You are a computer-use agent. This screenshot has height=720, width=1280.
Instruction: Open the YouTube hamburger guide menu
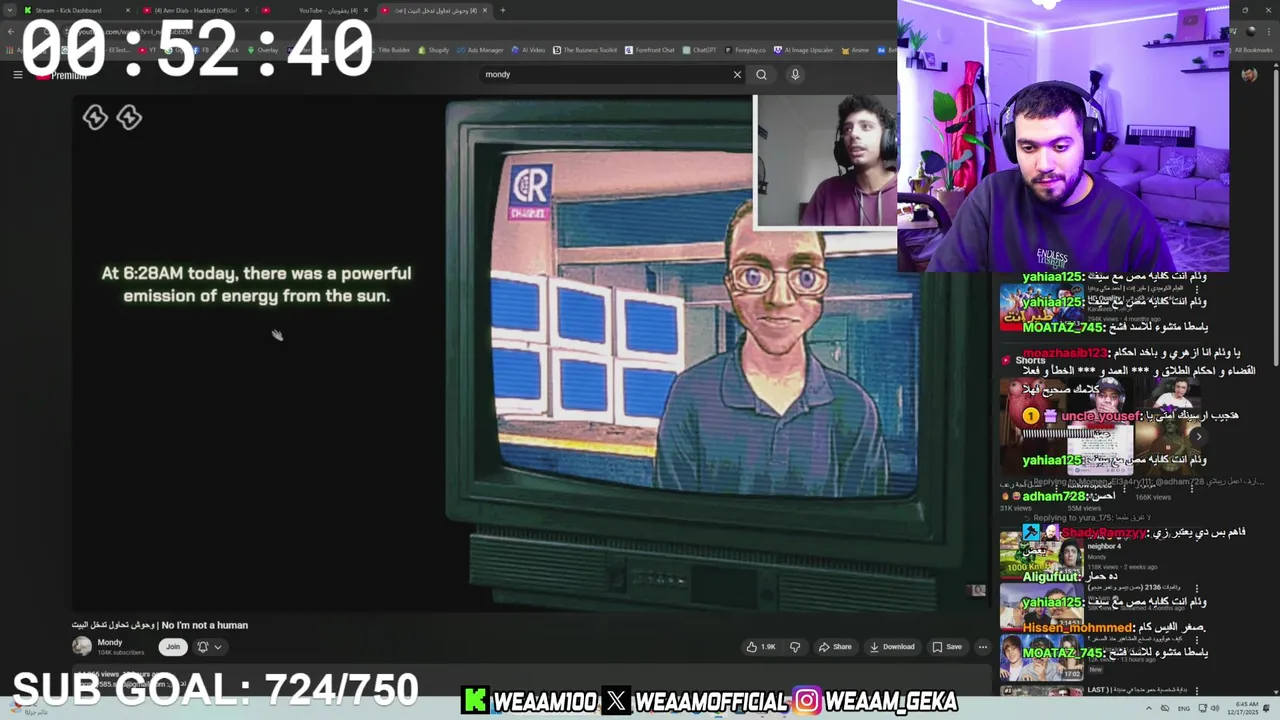click(17, 74)
